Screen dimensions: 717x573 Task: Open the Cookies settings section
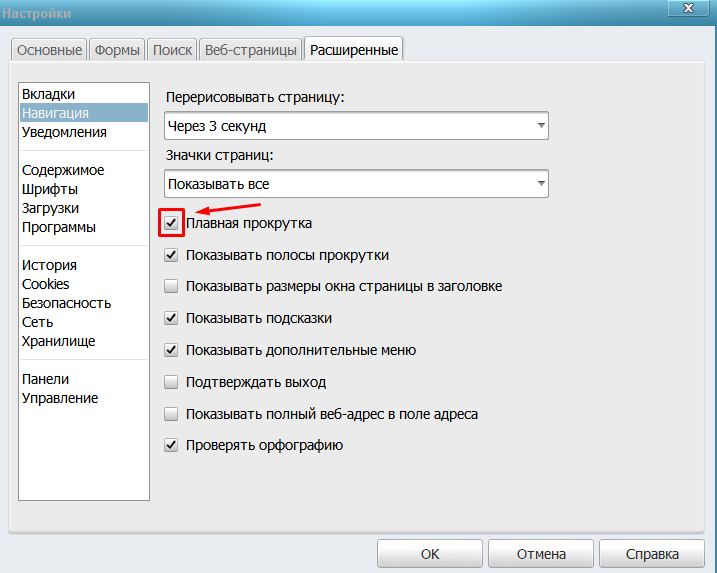coord(46,284)
